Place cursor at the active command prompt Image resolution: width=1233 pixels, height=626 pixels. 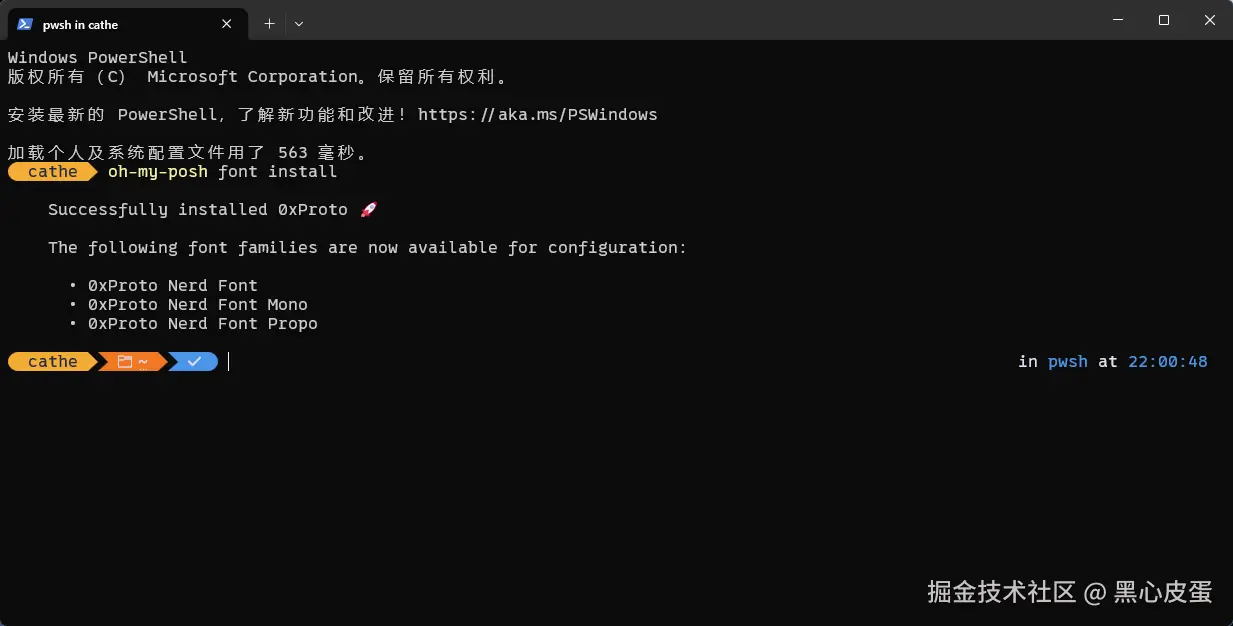[229, 362]
